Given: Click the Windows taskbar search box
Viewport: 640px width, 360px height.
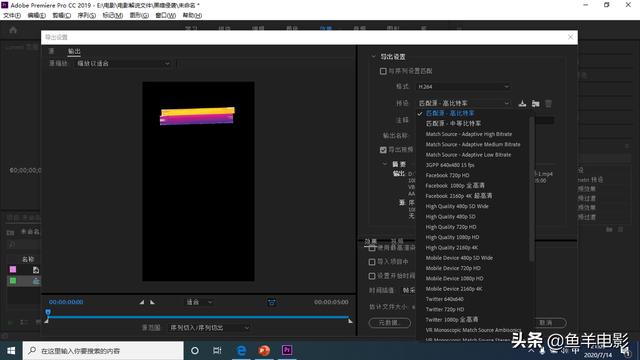Looking at the screenshot, I should (103, 351).
